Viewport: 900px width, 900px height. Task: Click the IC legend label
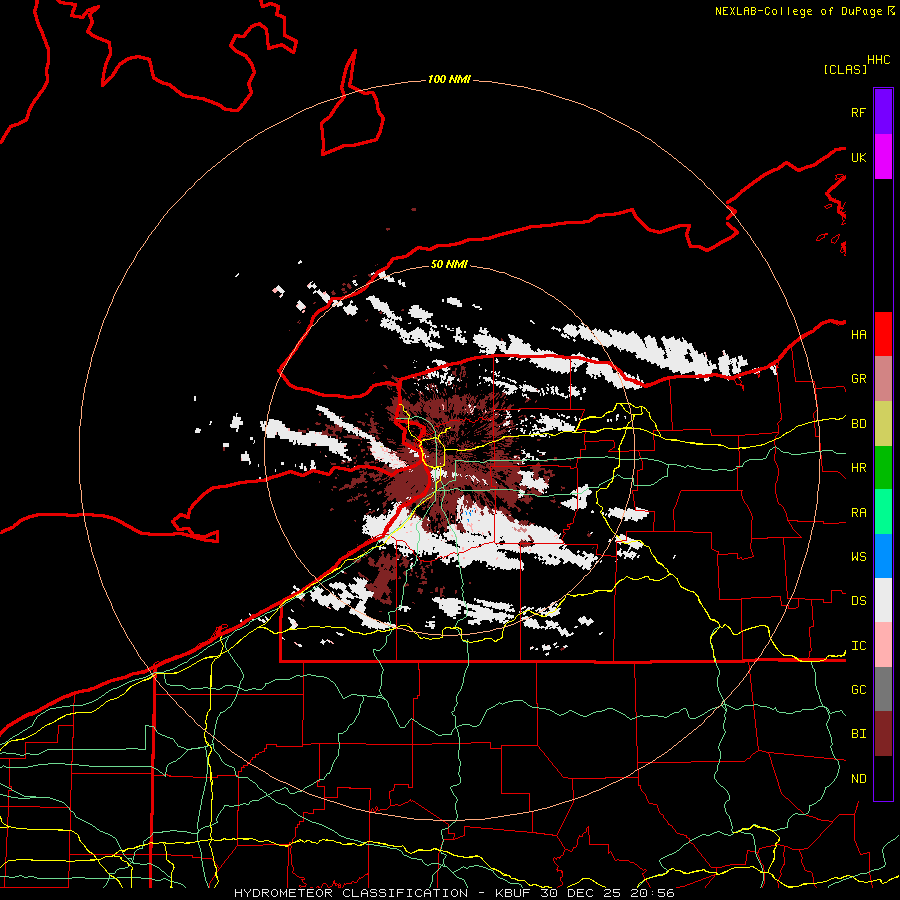[858, 646]
